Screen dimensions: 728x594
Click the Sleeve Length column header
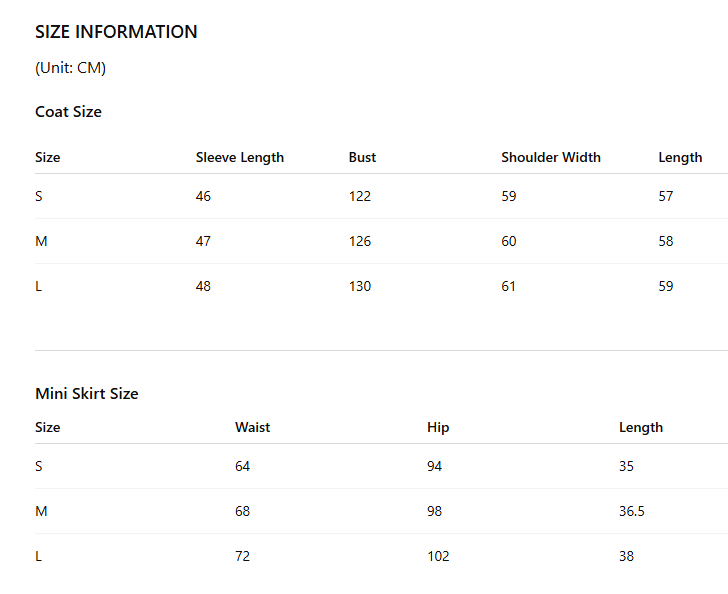point(240,157)
